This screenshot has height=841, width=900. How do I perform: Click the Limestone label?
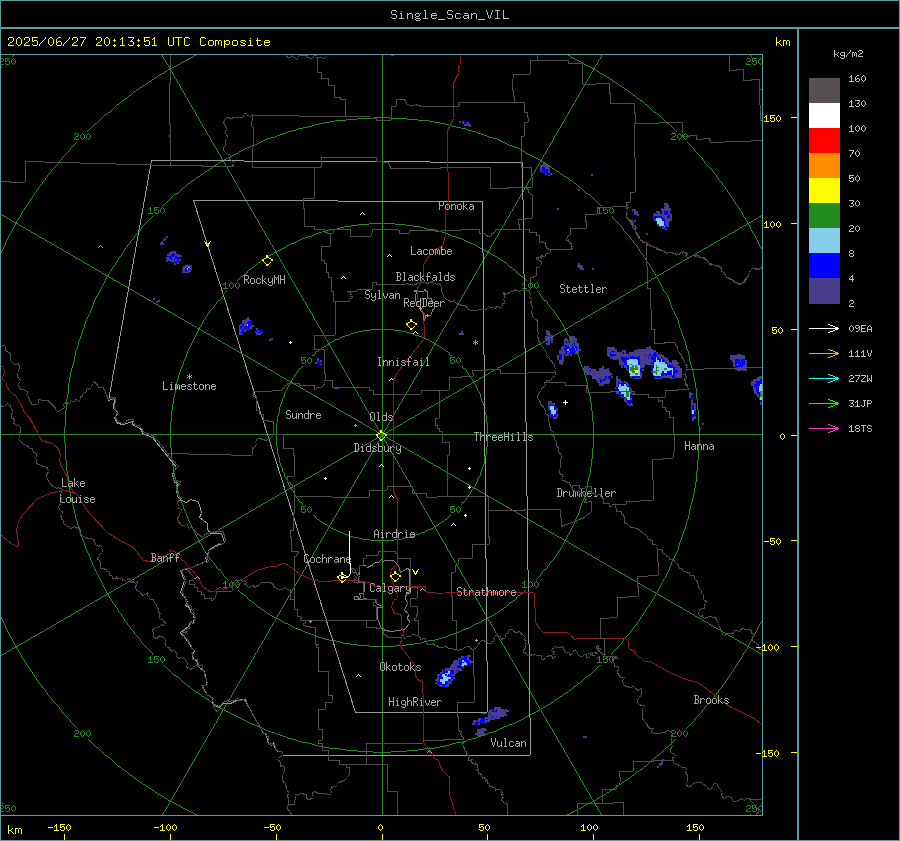tap(189, 386)
